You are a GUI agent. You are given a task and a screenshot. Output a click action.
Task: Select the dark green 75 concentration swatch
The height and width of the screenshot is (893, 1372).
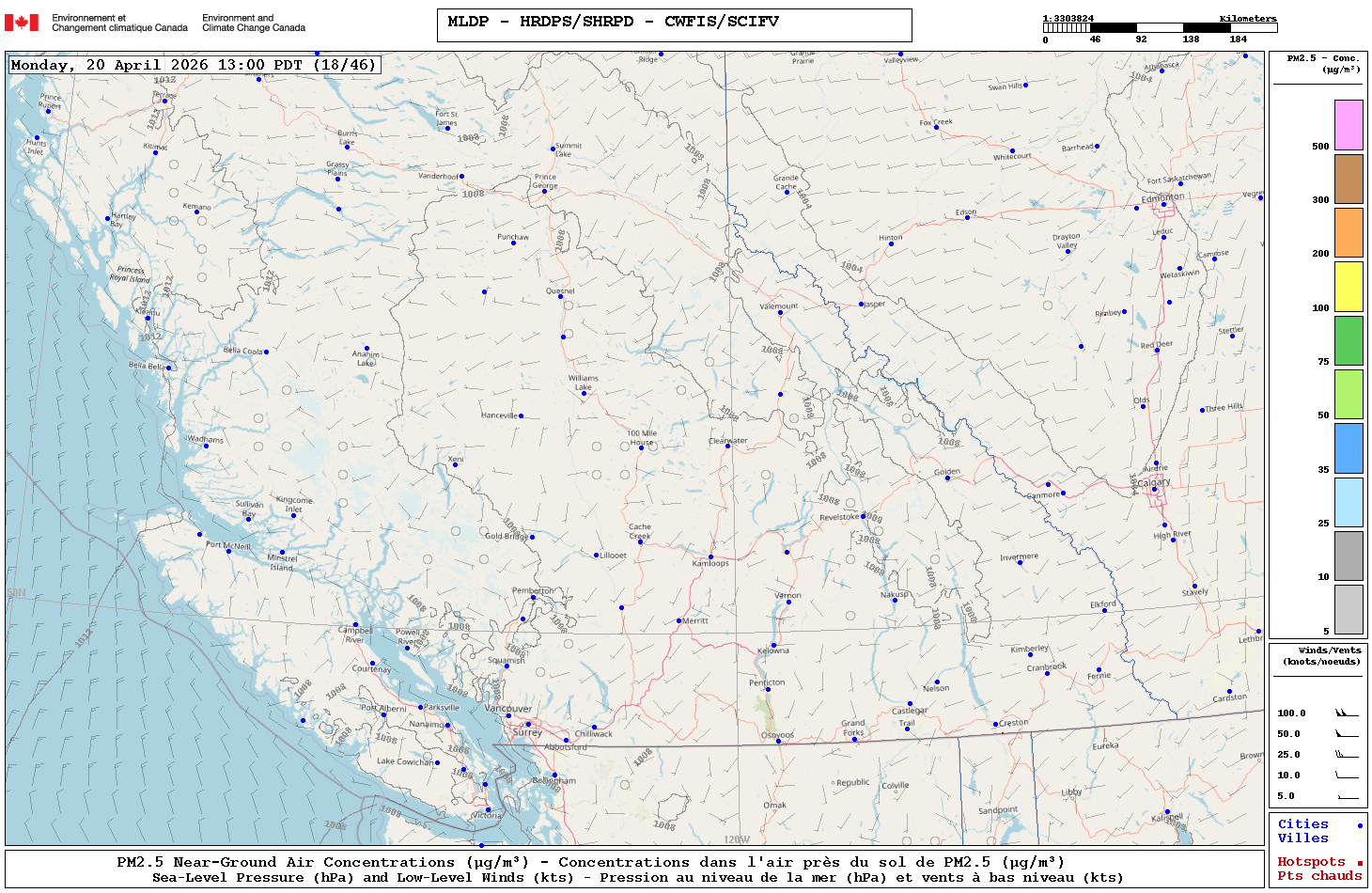1349,340
